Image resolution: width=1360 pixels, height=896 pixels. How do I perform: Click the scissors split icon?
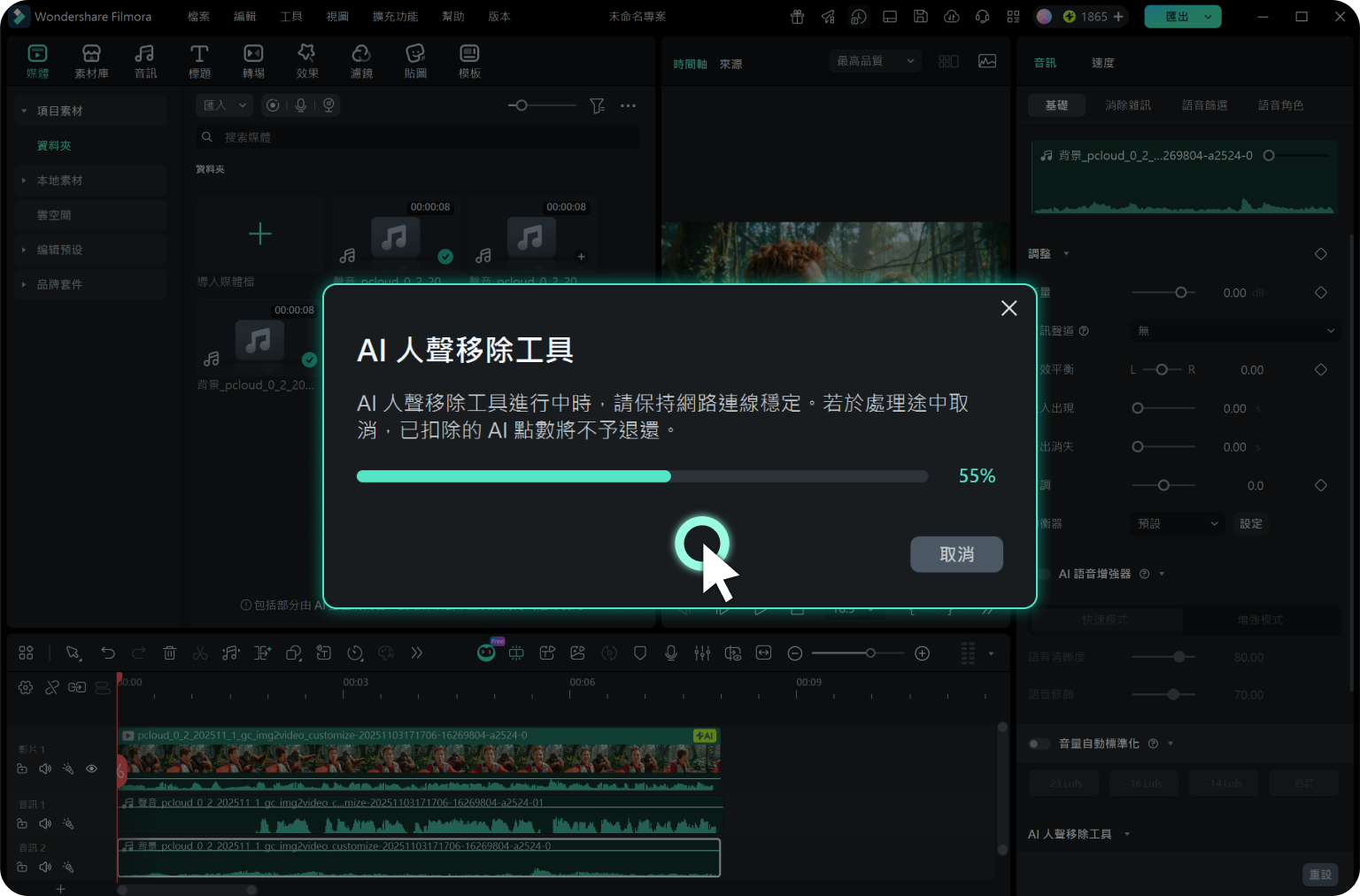point(200,653)
